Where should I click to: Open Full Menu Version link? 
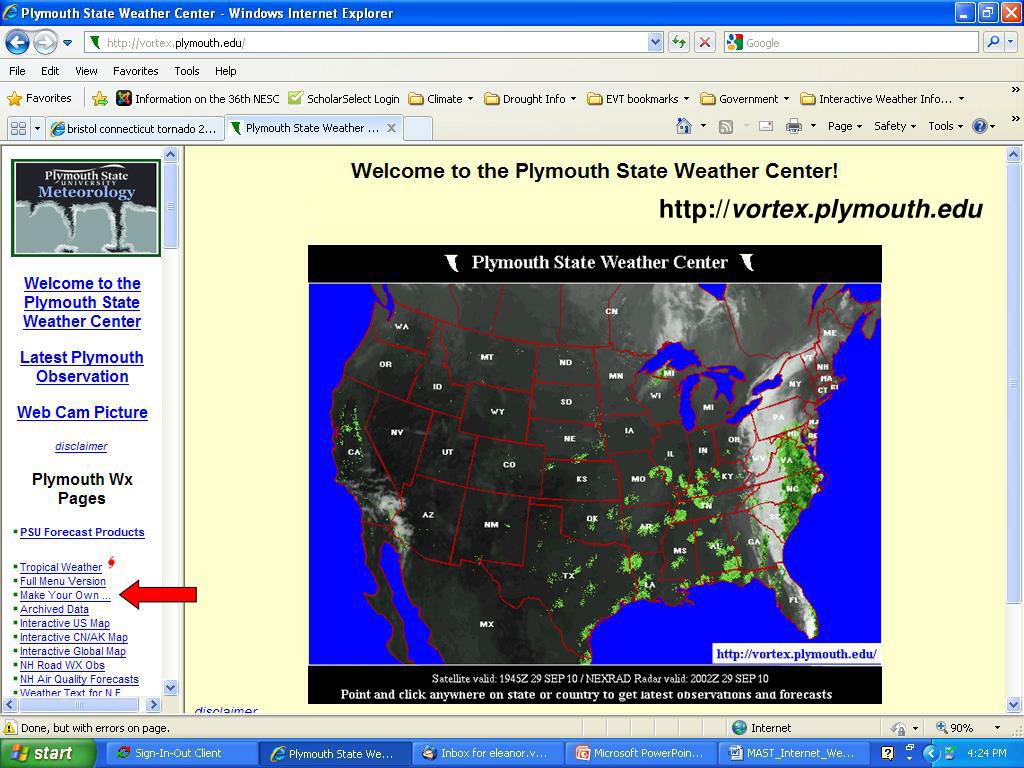pyautogui.click(x=63, y=581)
